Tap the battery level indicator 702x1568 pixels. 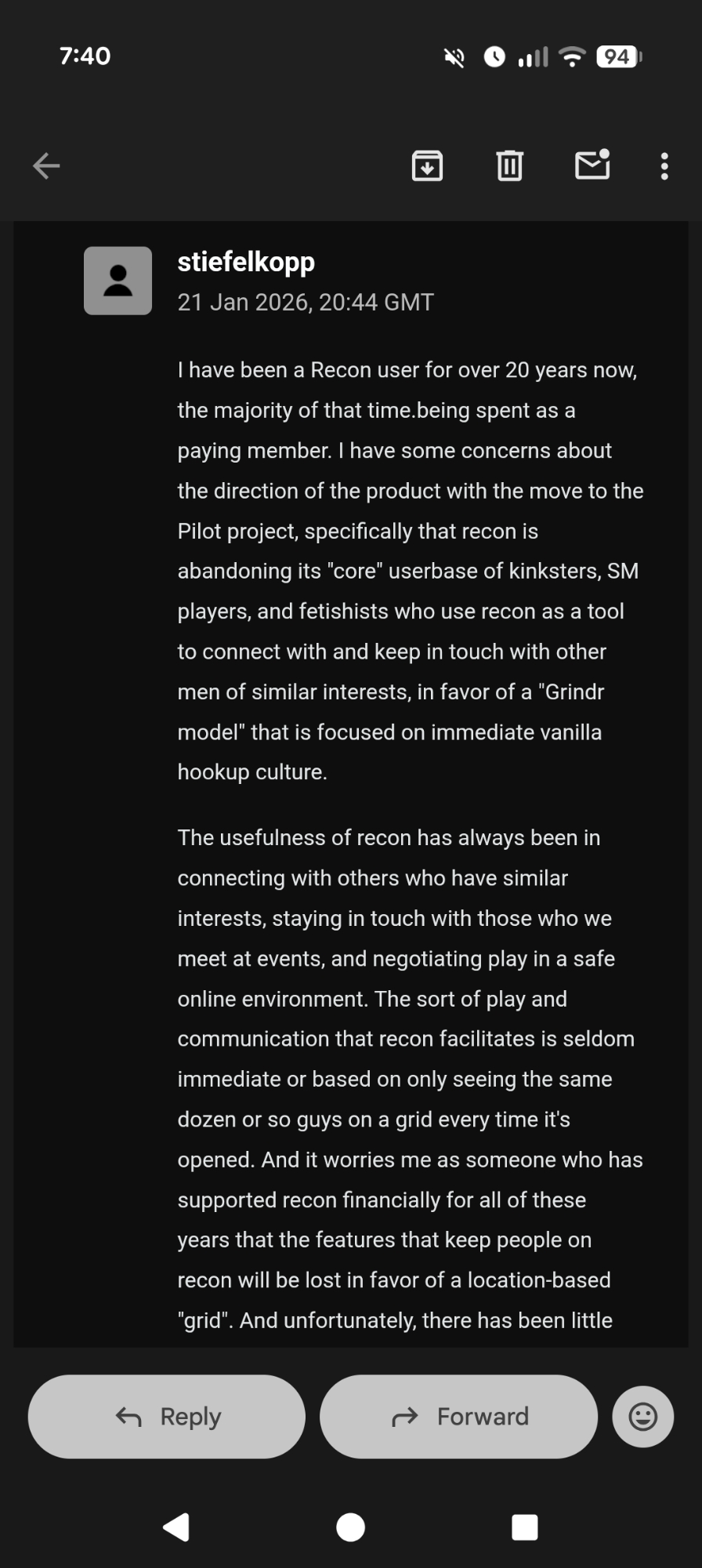tap(618, 56)
